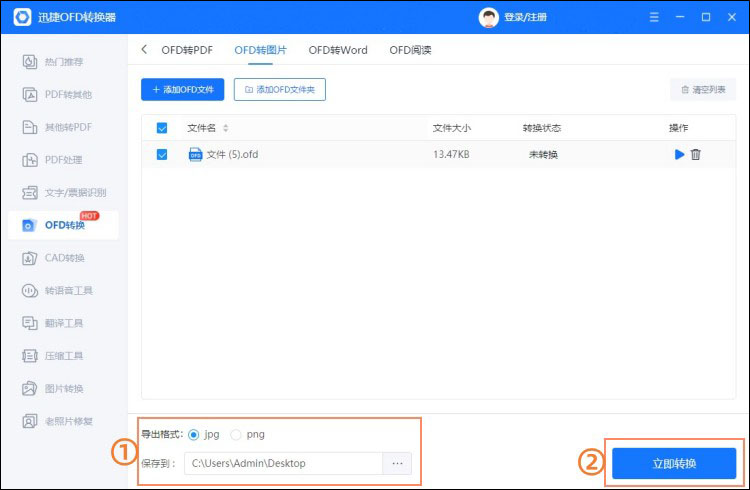Click the 添加OFD文件夹 button

(280, 89)
